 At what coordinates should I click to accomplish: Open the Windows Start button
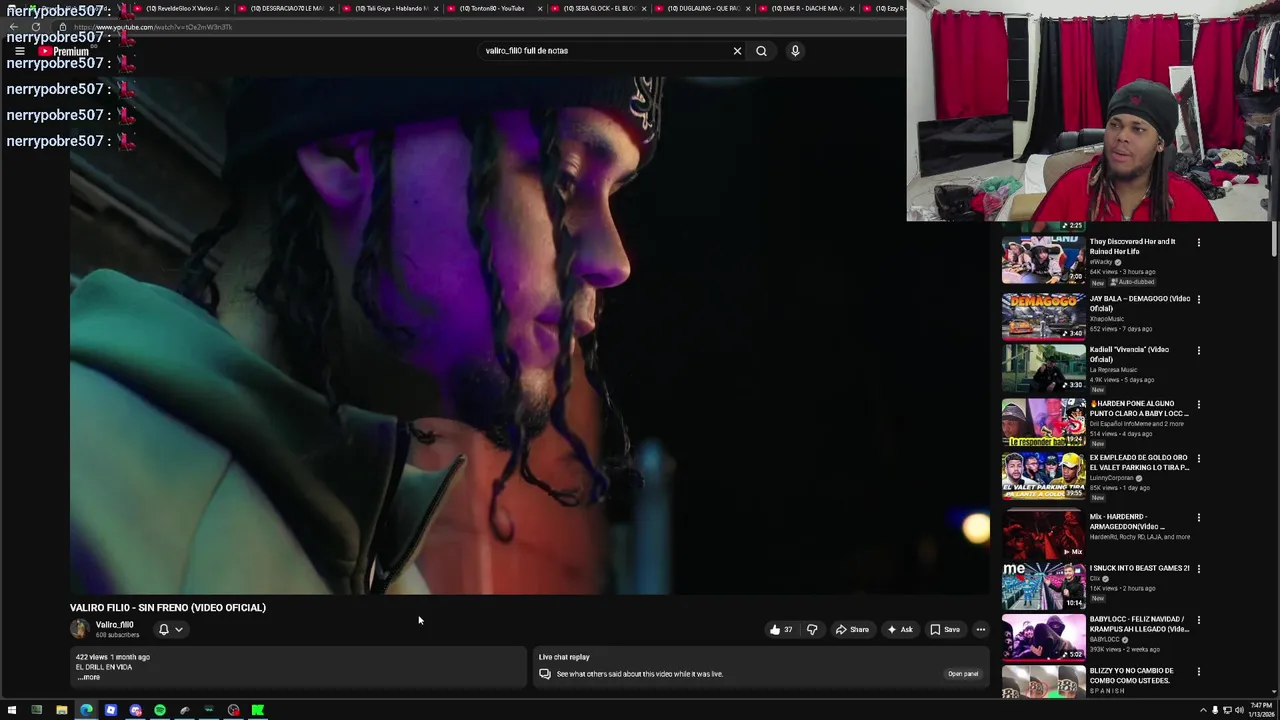pos(12,710)
